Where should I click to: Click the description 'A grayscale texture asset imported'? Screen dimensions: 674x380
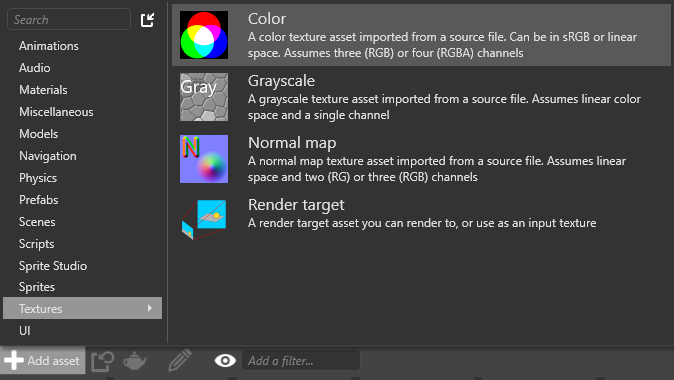pyautogui.click(x=444, y=107)
